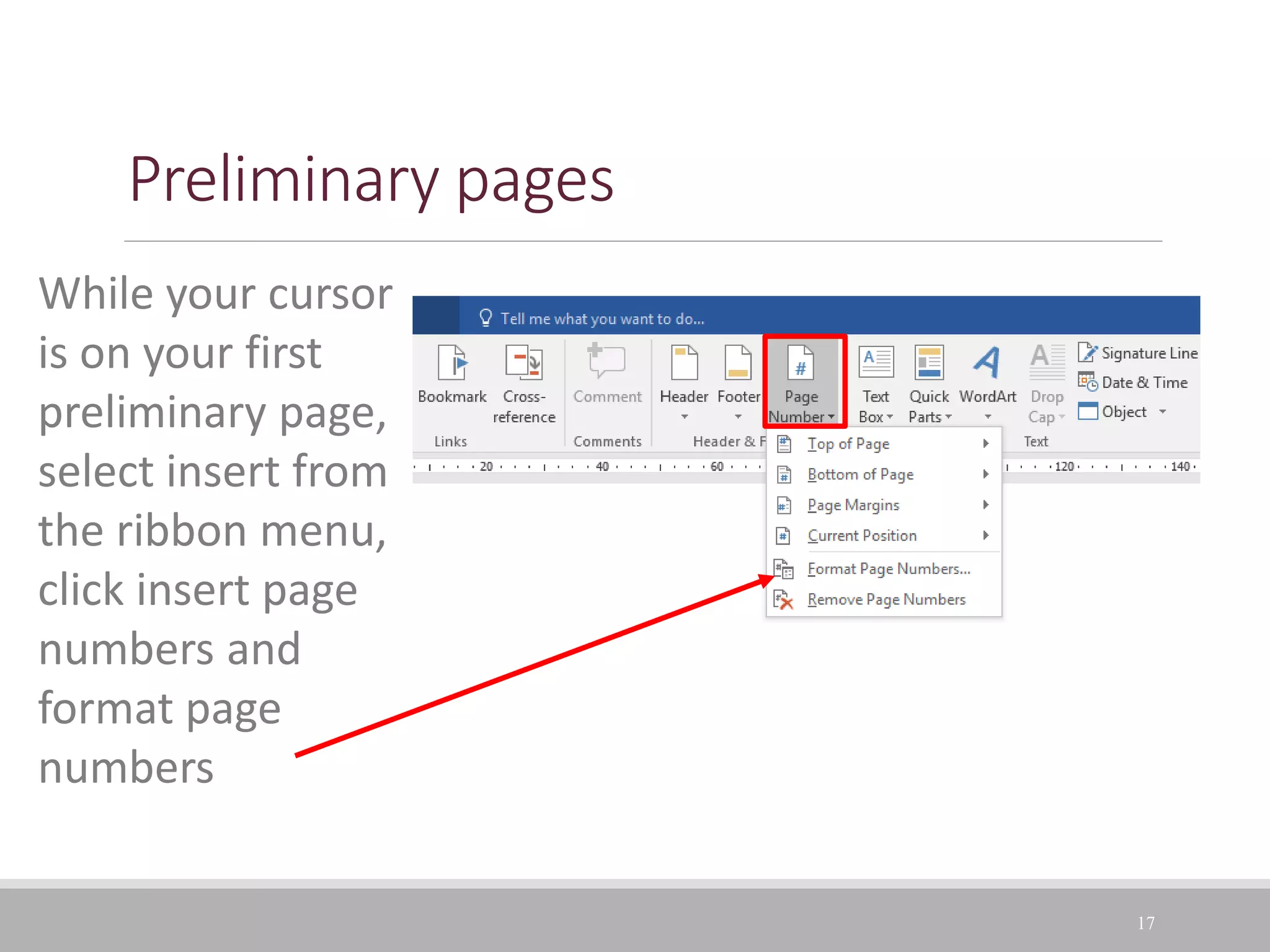Click the Drop Cap icon

click(x=1047, y=362)
